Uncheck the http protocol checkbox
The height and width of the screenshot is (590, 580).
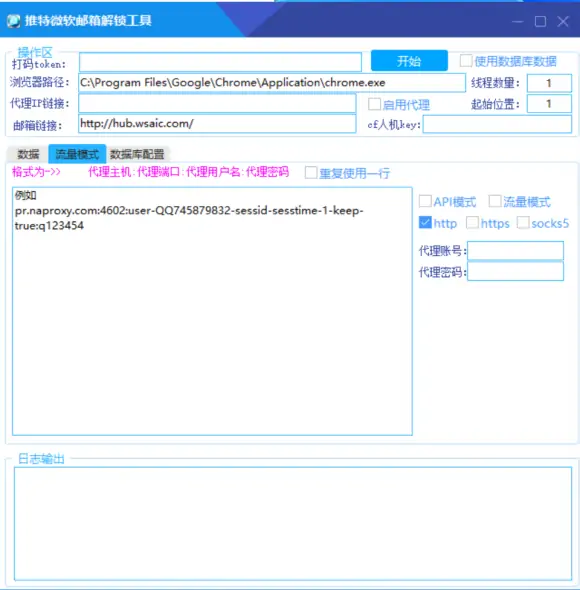425,222
